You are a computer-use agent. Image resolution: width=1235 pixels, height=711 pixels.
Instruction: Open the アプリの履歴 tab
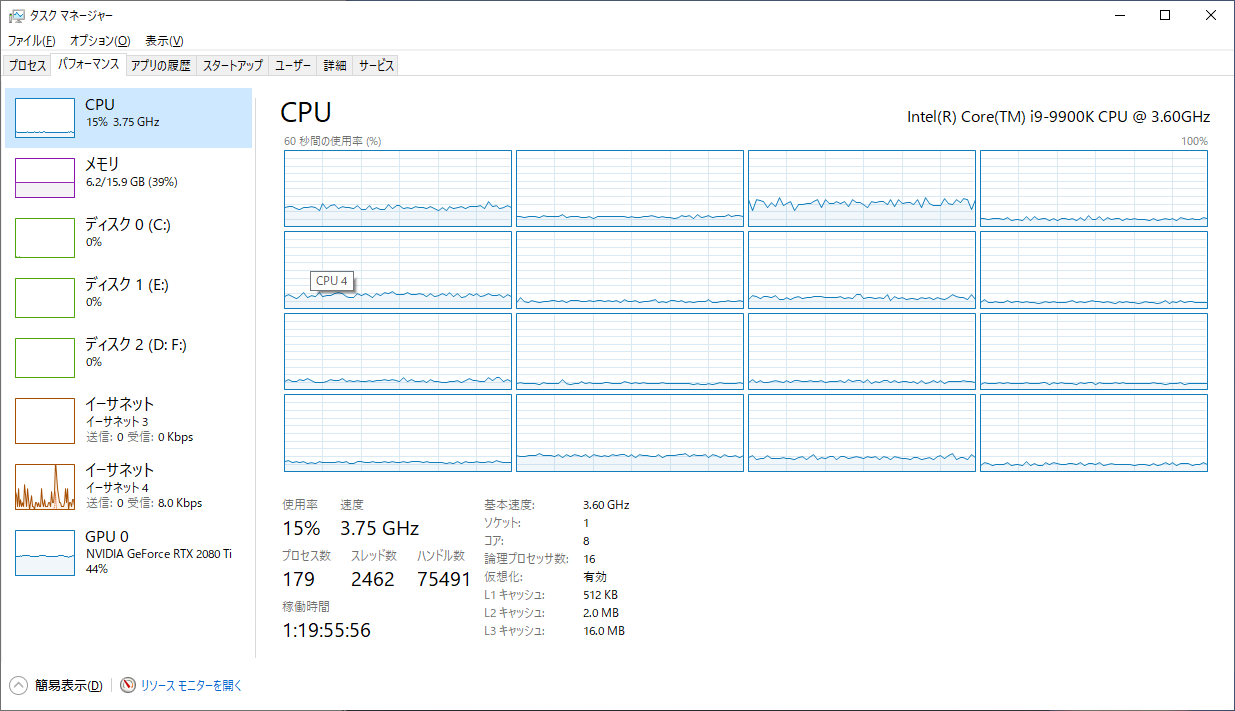(160, 66)
